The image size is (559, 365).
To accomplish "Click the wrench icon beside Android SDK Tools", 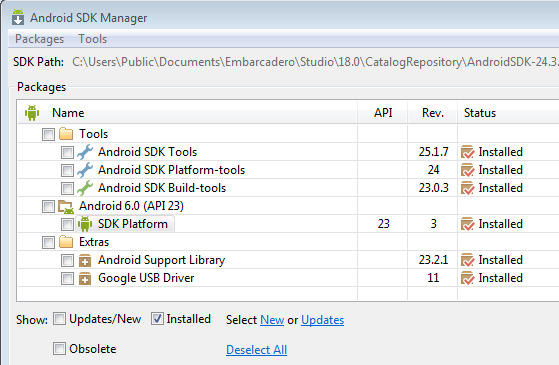I will (x=85, y=152).
